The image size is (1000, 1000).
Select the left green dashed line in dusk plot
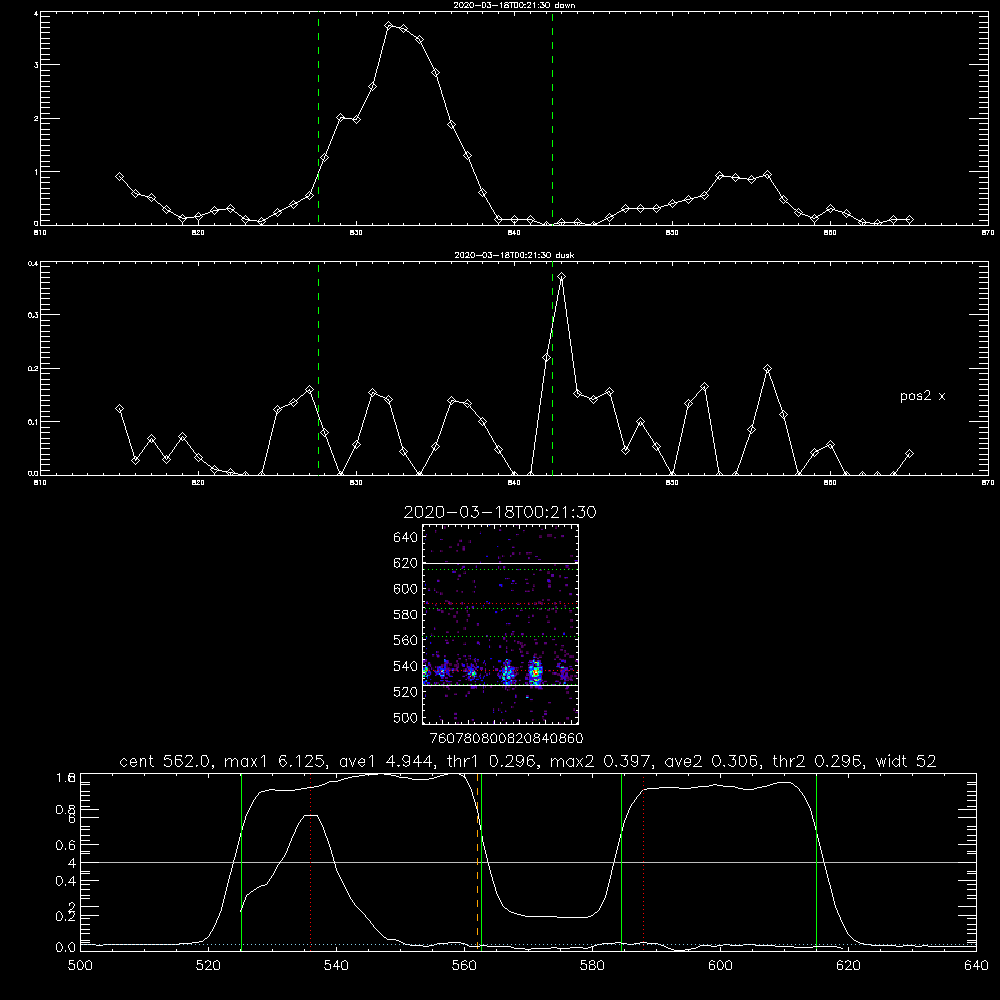click(318, 368)
